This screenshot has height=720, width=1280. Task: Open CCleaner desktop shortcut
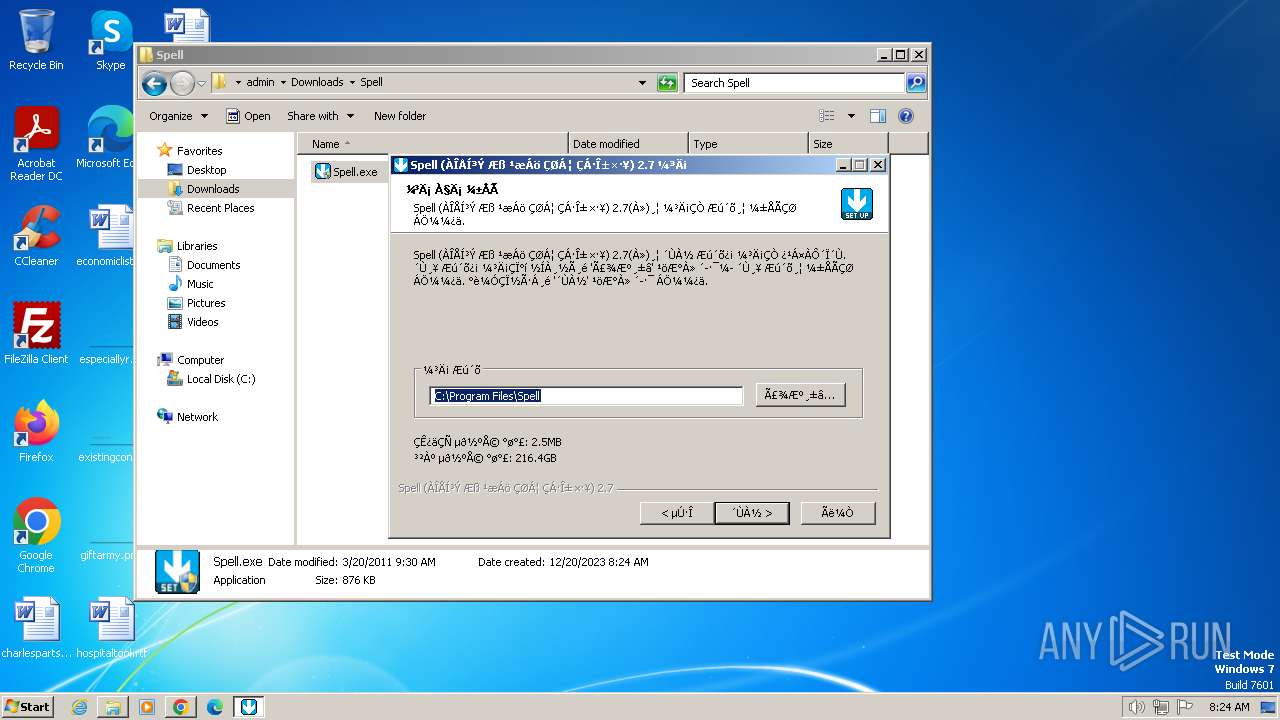pos(36,236)
